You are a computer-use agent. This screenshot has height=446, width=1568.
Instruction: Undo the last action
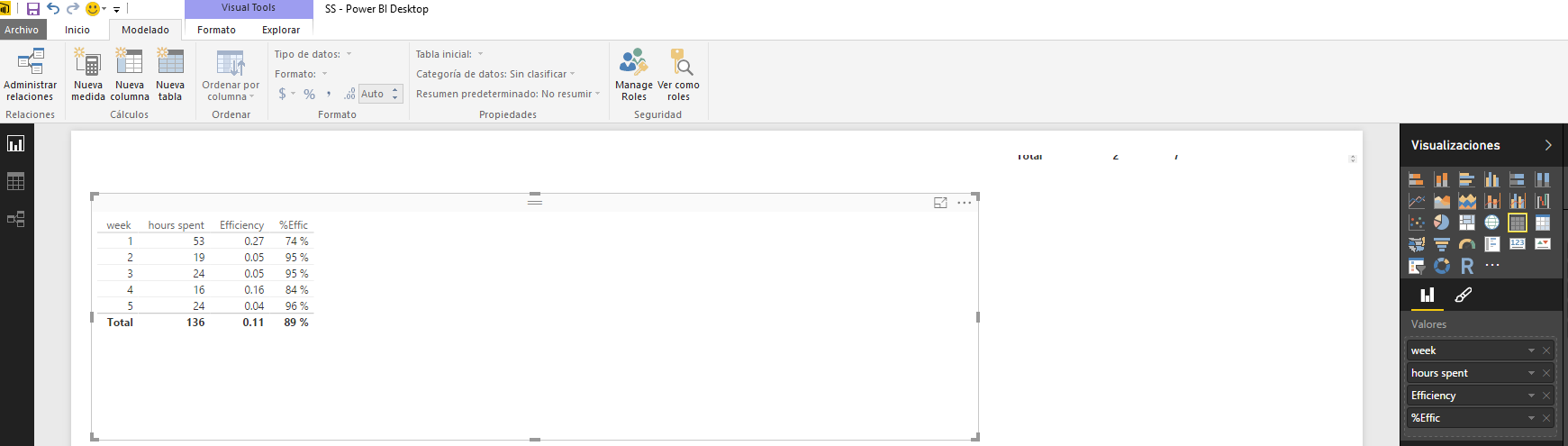(53, 9)
